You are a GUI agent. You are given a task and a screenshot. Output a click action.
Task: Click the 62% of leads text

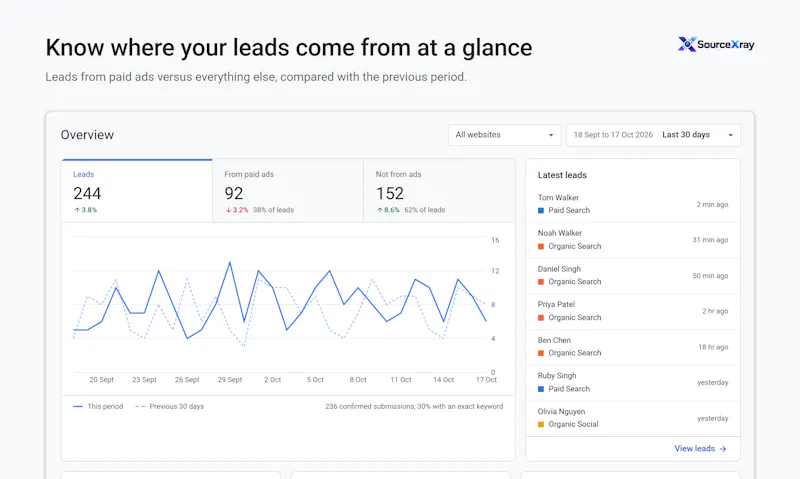click(424, 210)
